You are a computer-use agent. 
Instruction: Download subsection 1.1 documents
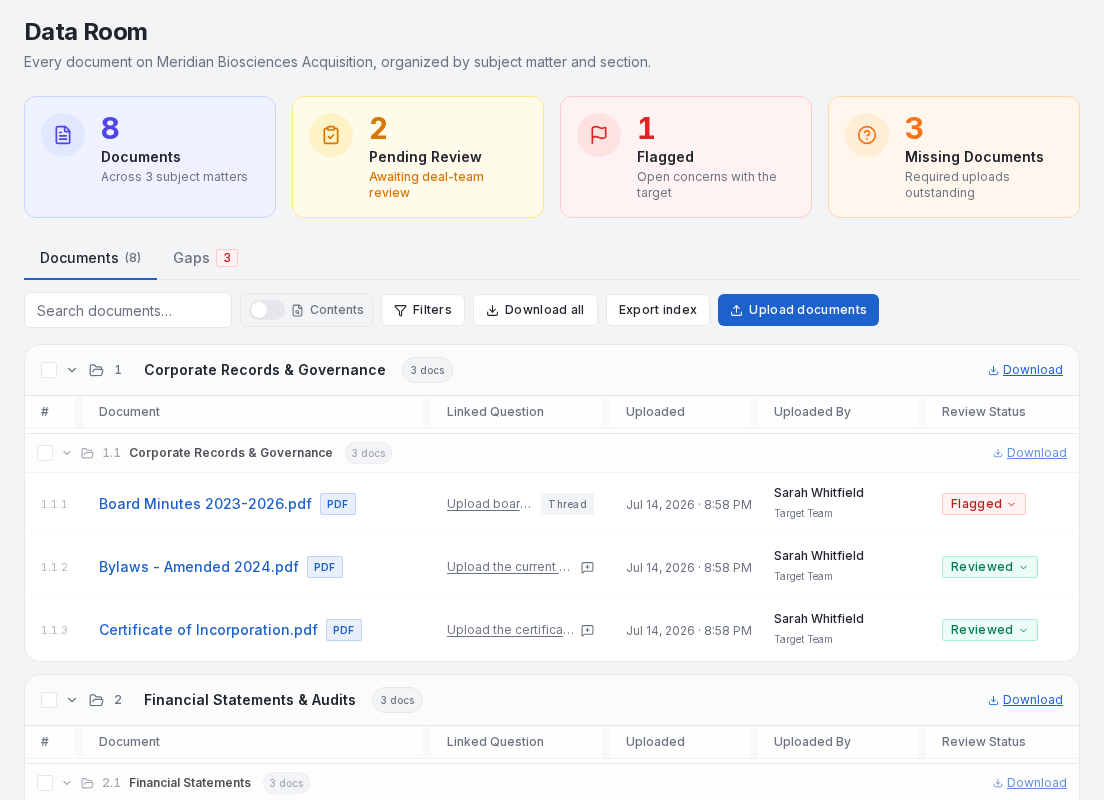(1029, 453)
